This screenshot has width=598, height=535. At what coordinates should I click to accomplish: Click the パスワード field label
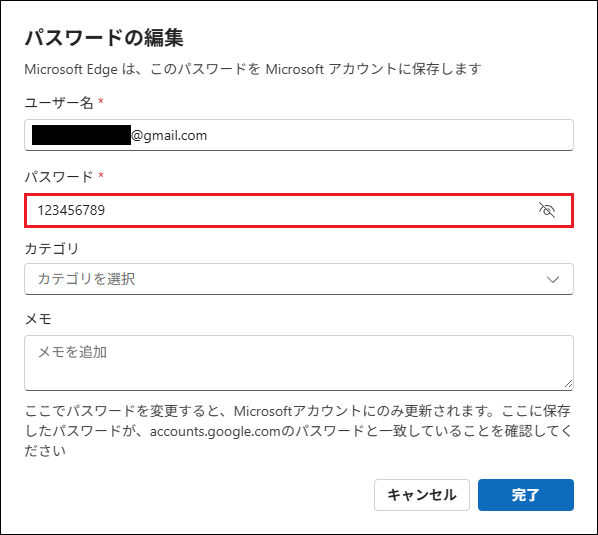click(x=59, y=177)
